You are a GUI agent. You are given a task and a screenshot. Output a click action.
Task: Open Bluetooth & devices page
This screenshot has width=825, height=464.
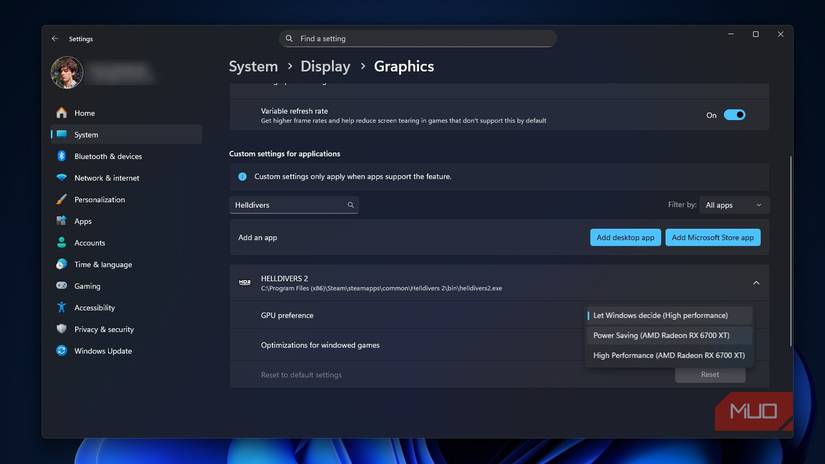[x=126, y=156]
